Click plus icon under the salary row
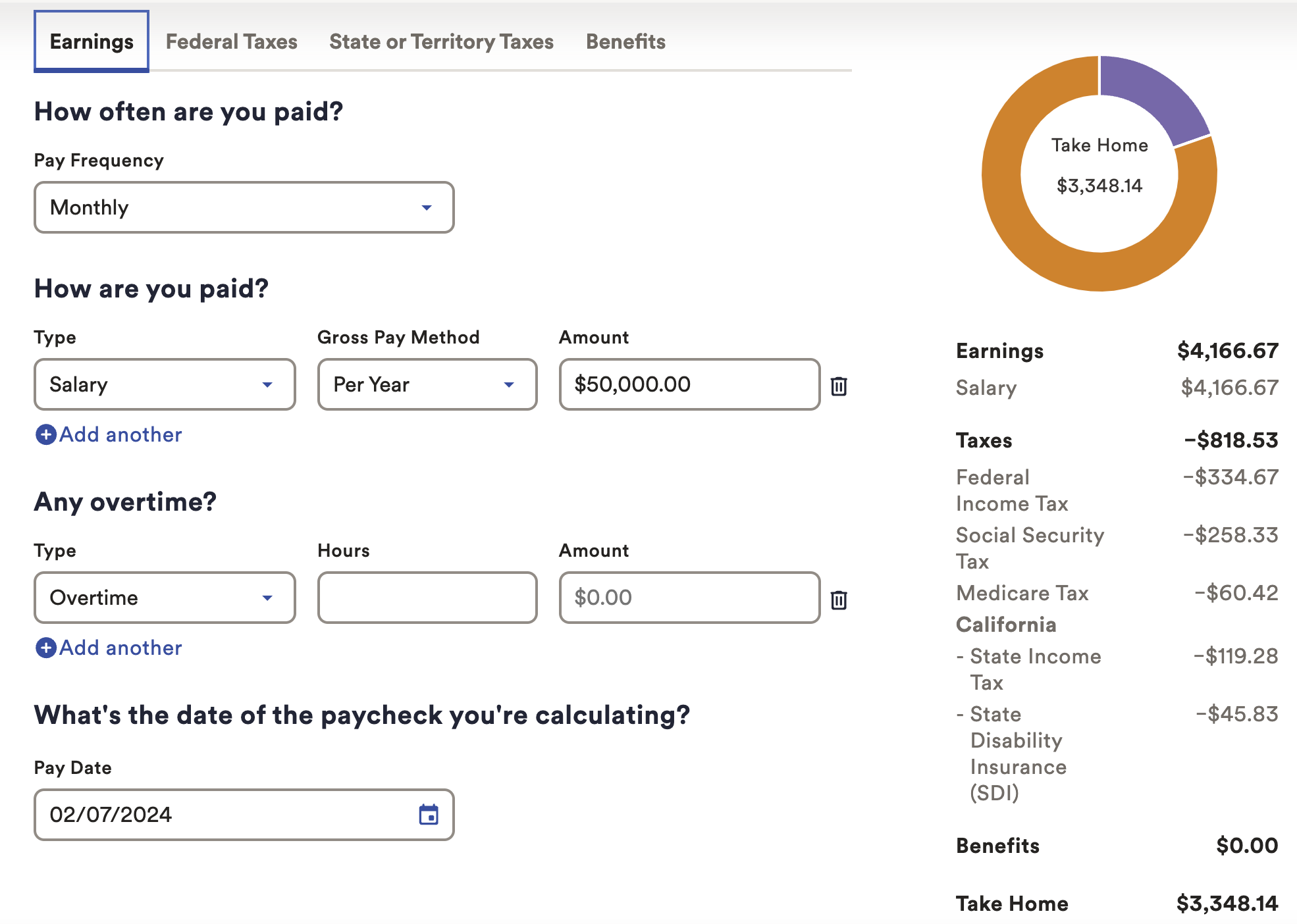 pyautogui.click(x=45, y=435)
